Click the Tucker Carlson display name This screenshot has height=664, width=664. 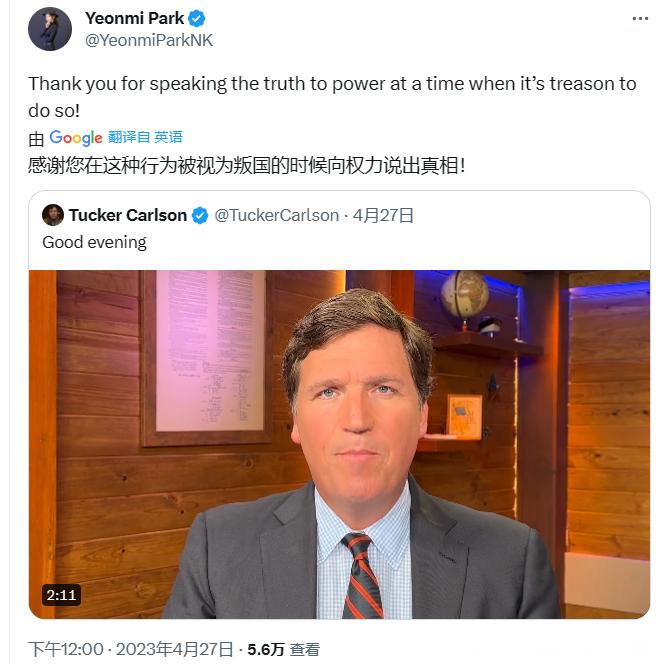click(x=128, y=216)
